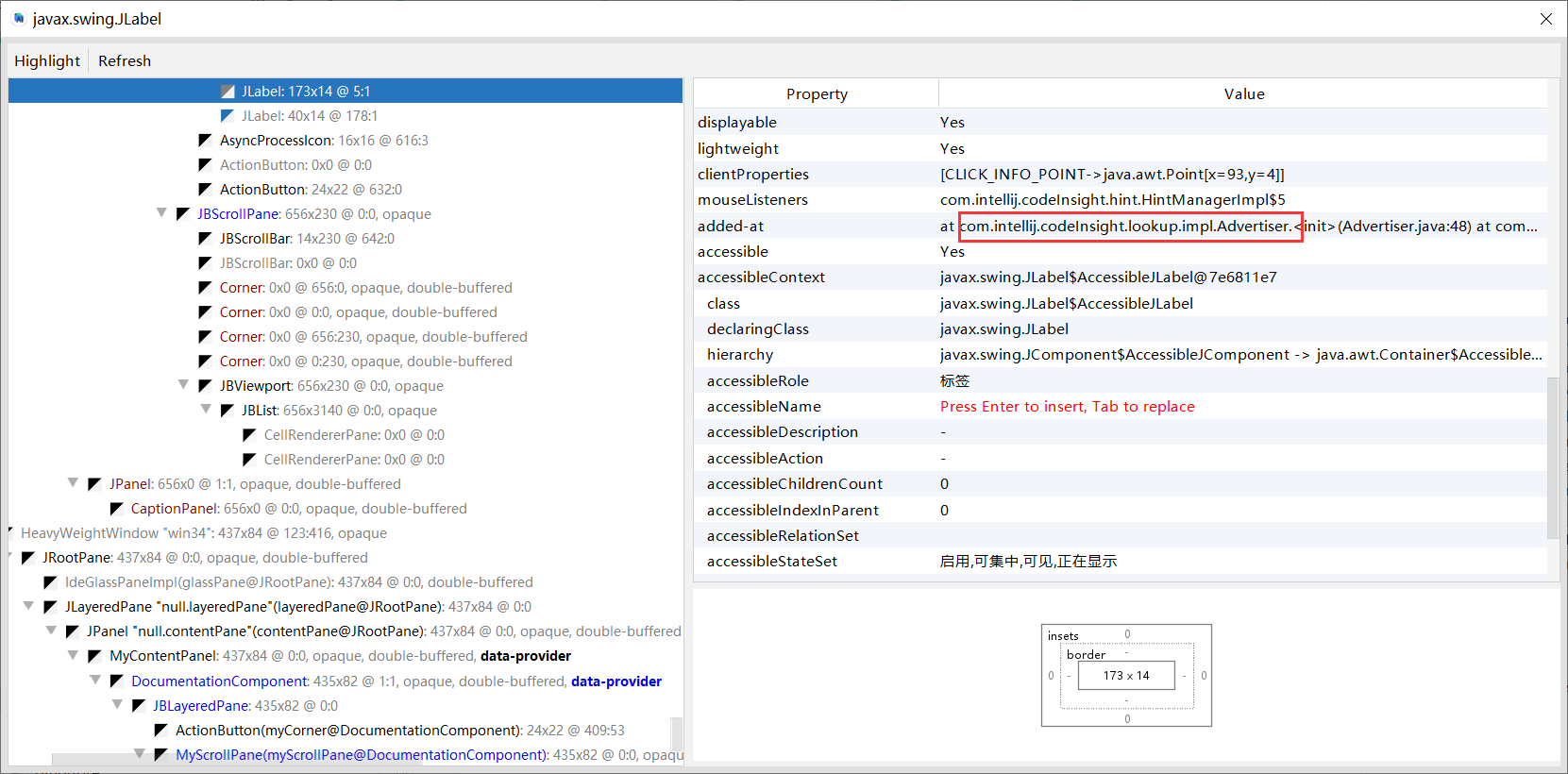Click the clientProperties CLICK_INFO_POINT value
Image resolution: width=1568 pixels, height=774 pixels.
click(x=1112, y=174)
